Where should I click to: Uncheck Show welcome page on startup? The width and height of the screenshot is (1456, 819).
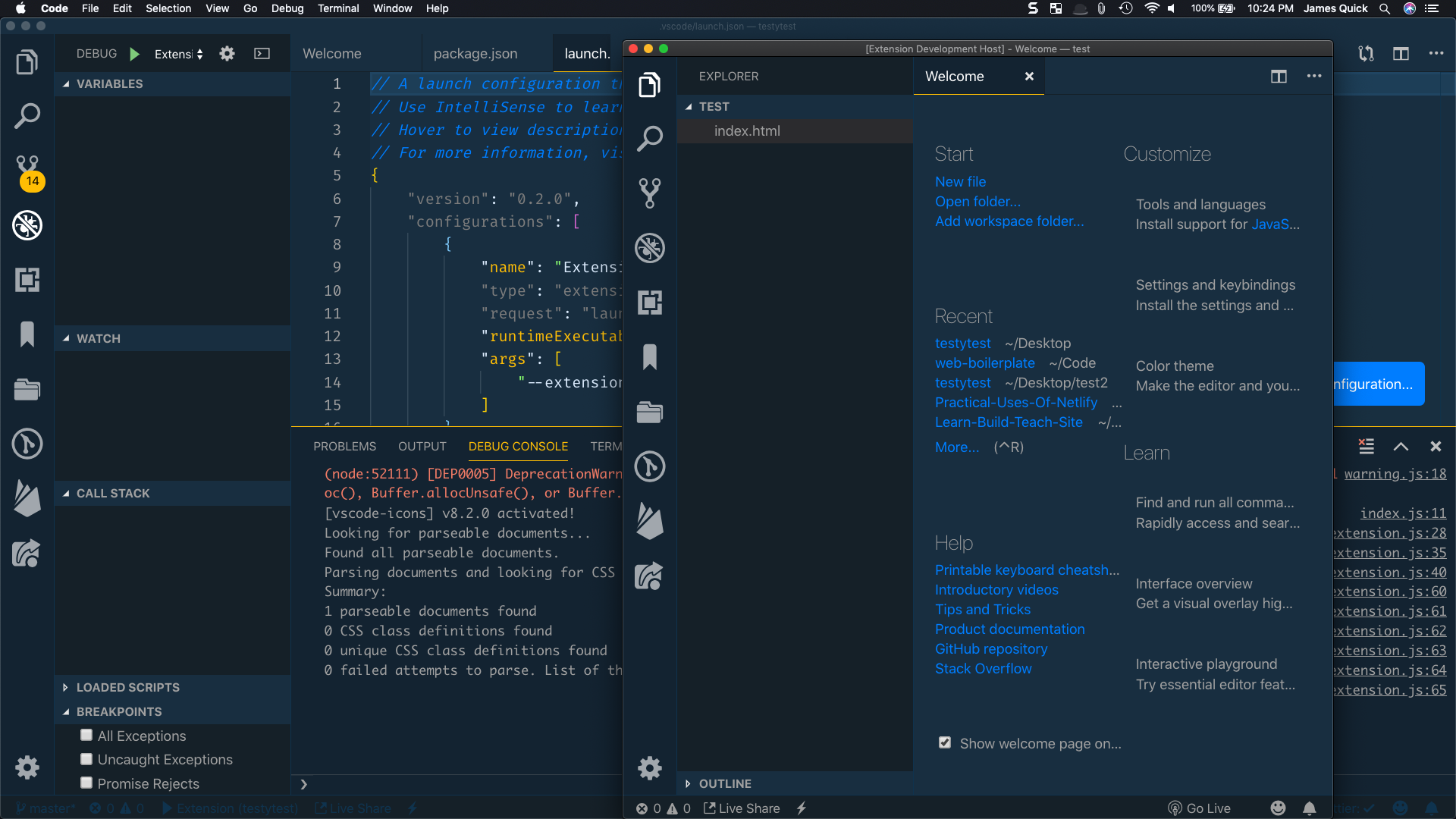pos(945,743)
